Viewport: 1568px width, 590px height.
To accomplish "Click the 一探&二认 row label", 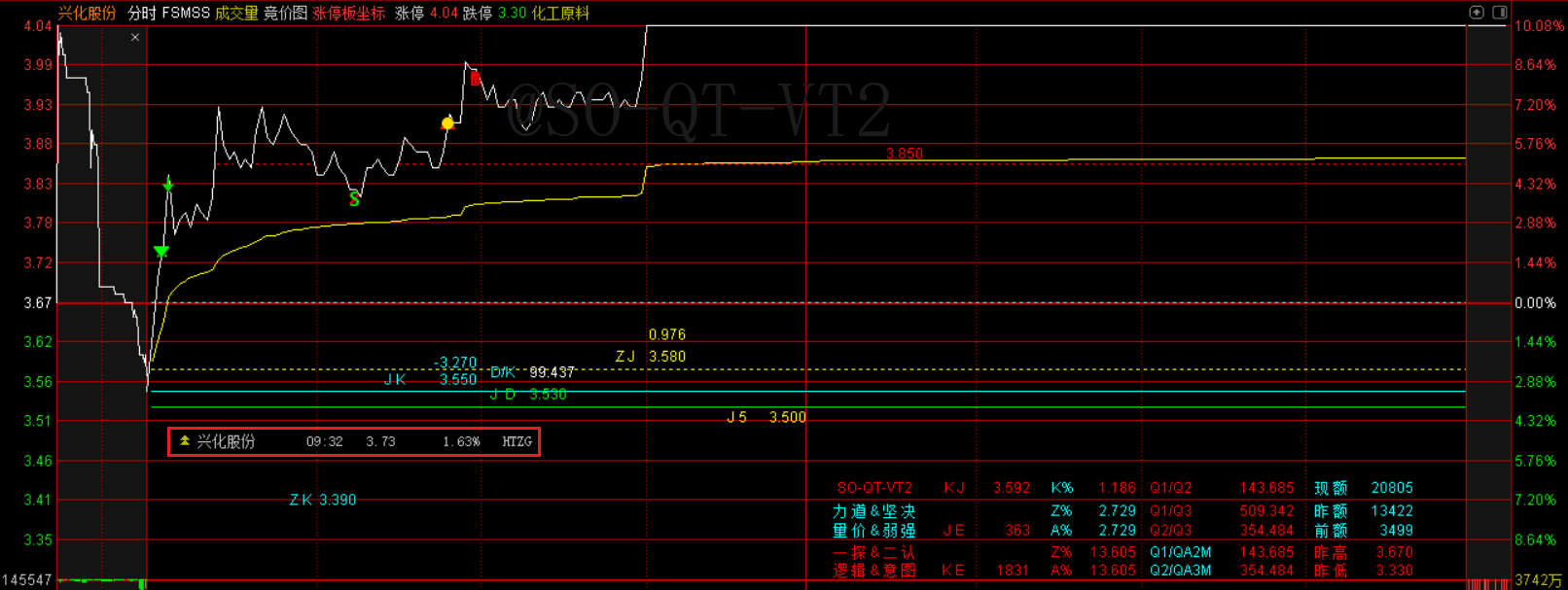I will click(x=874, y=552).
